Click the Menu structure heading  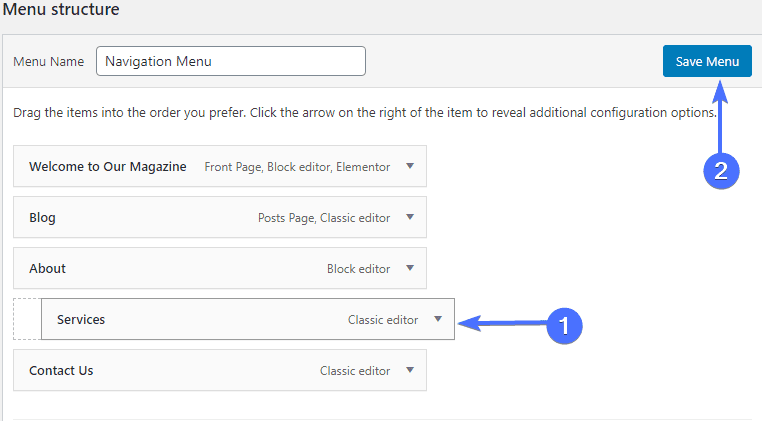pyautogui.click(x=61, y=9)
